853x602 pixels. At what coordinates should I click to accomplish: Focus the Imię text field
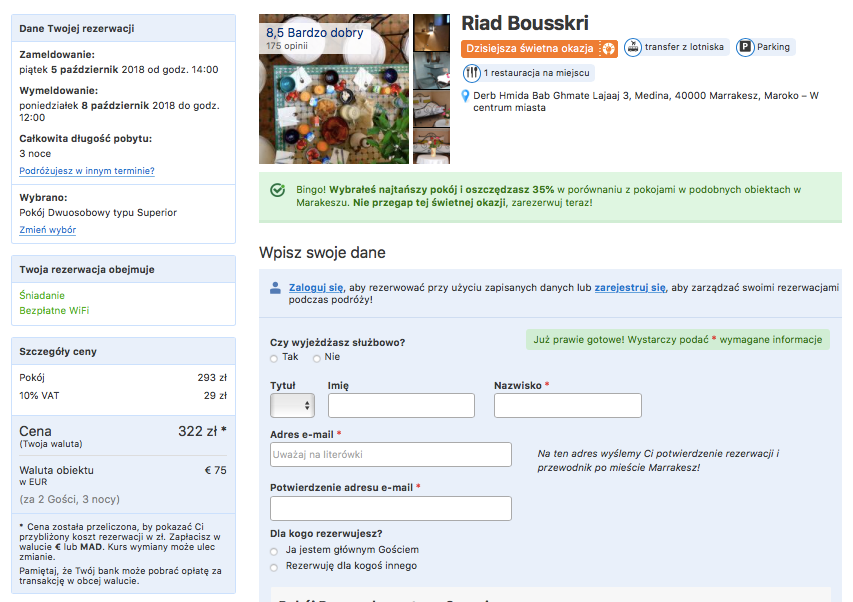pos(401,405)
